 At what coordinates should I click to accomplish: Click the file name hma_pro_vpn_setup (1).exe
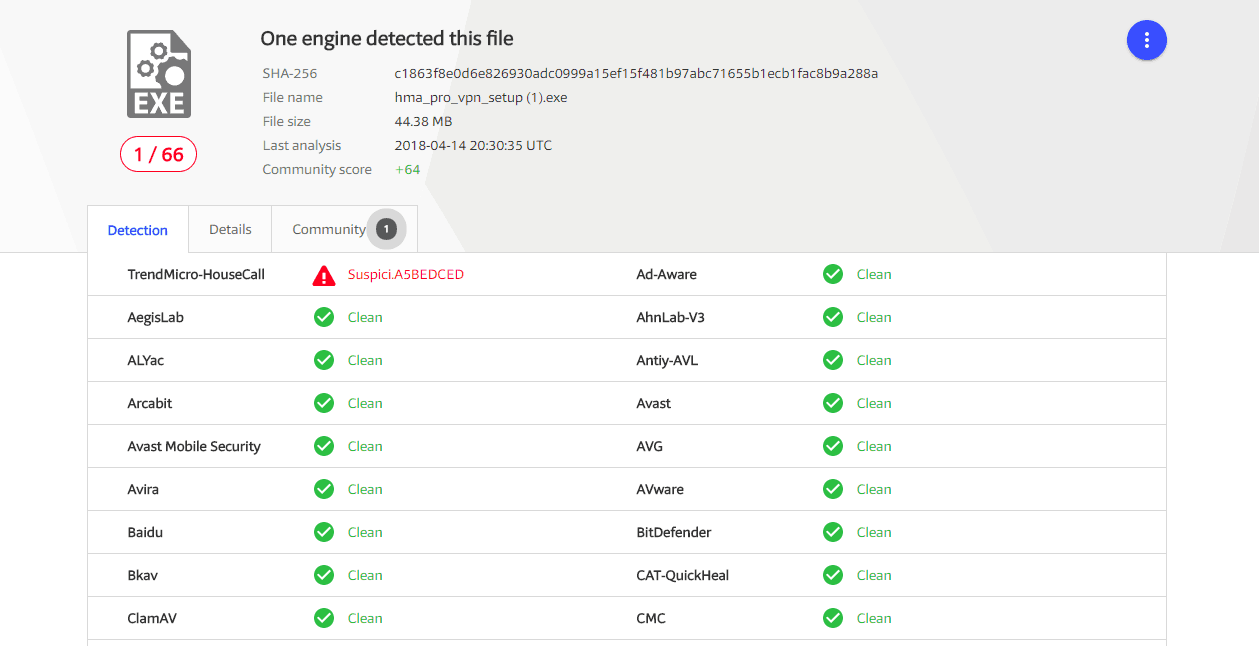pos(481,97)
